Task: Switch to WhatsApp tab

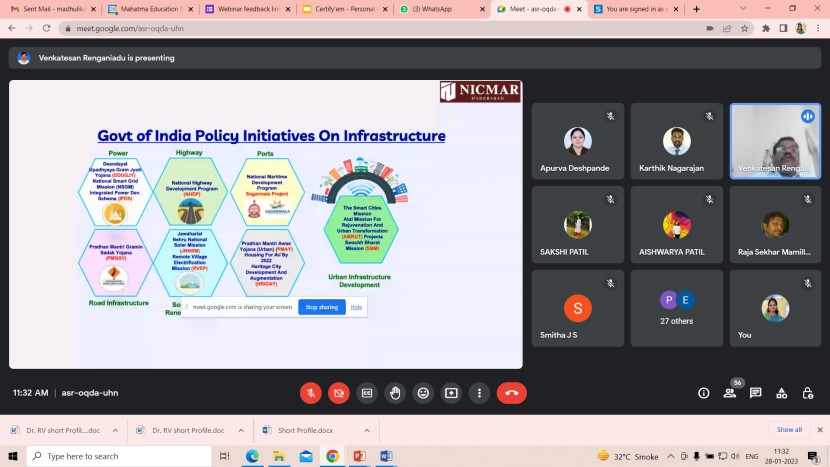Action: [443, 9]
